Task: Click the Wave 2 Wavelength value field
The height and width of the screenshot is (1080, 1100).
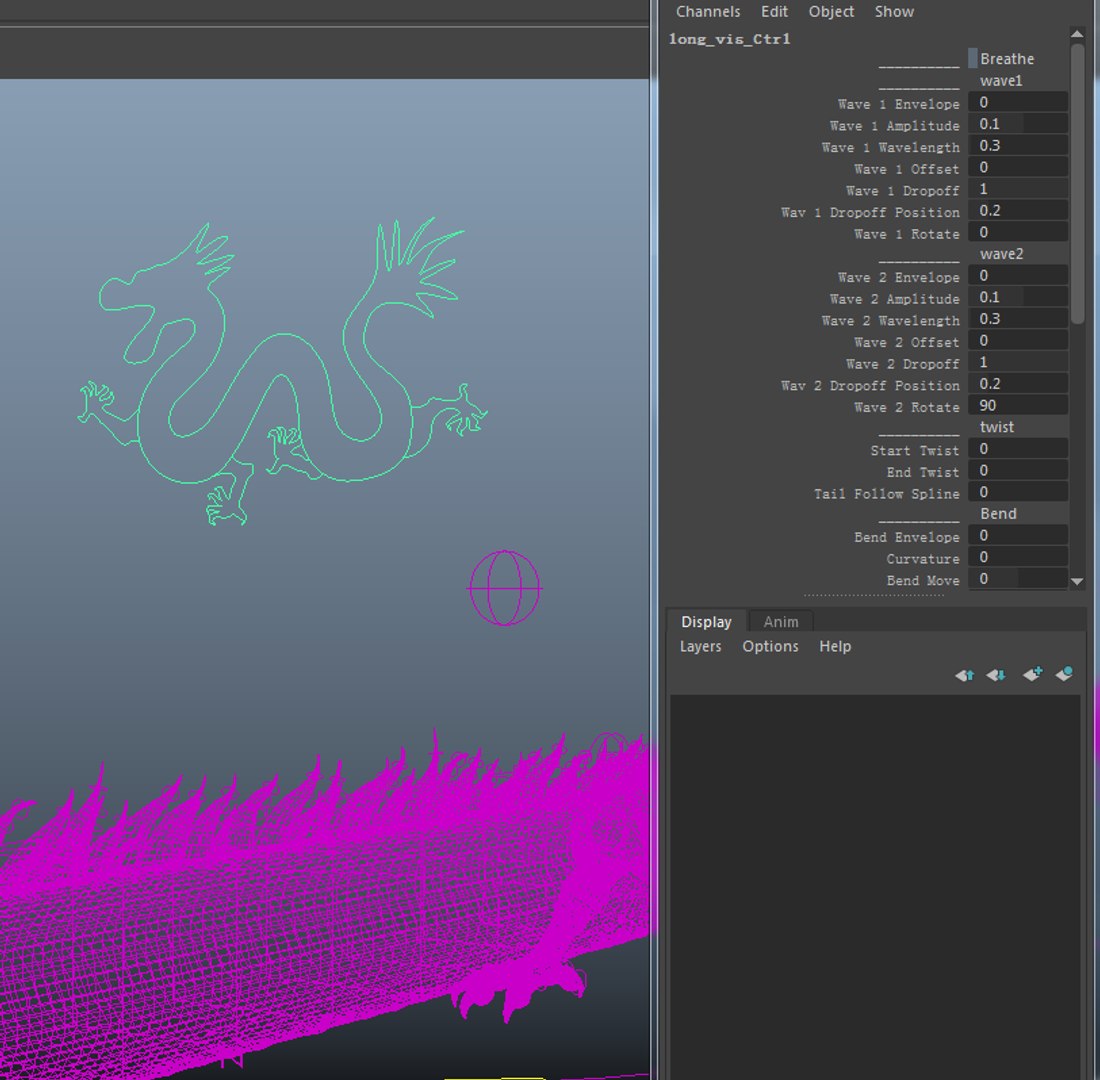Action: [x=1018, y=319]
